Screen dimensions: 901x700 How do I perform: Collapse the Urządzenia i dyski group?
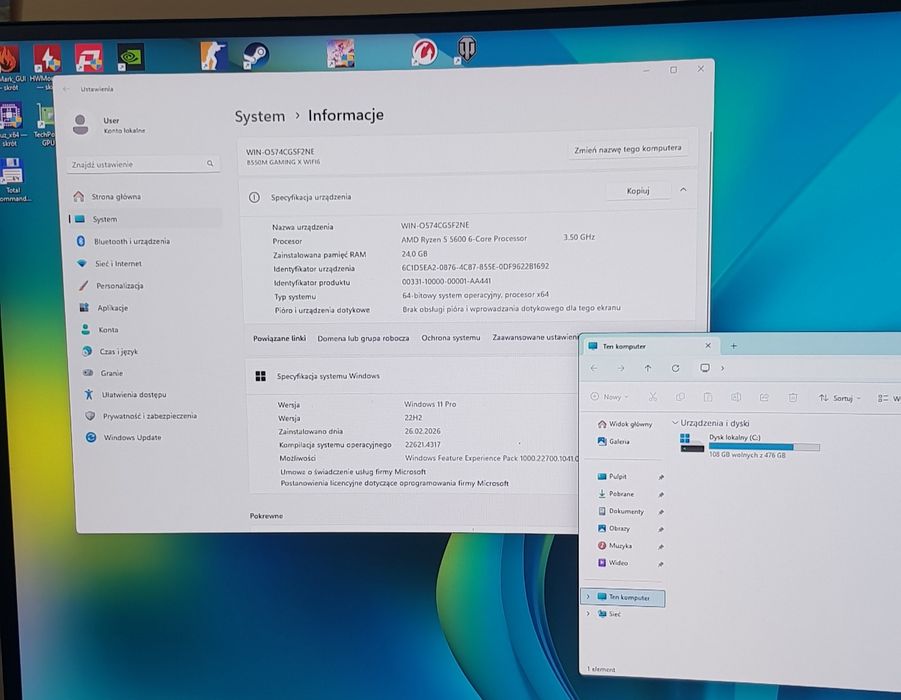[x=675, y=422]
